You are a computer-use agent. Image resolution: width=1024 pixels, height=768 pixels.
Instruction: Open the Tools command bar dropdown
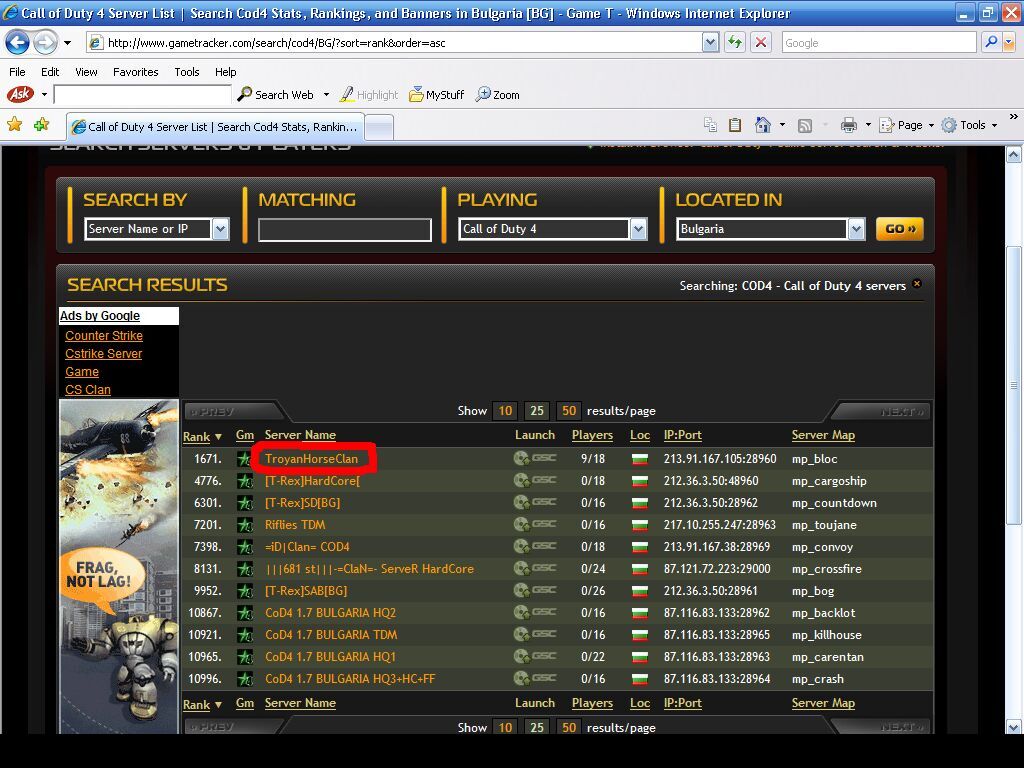pyautogui.click(x=969, y=125)
